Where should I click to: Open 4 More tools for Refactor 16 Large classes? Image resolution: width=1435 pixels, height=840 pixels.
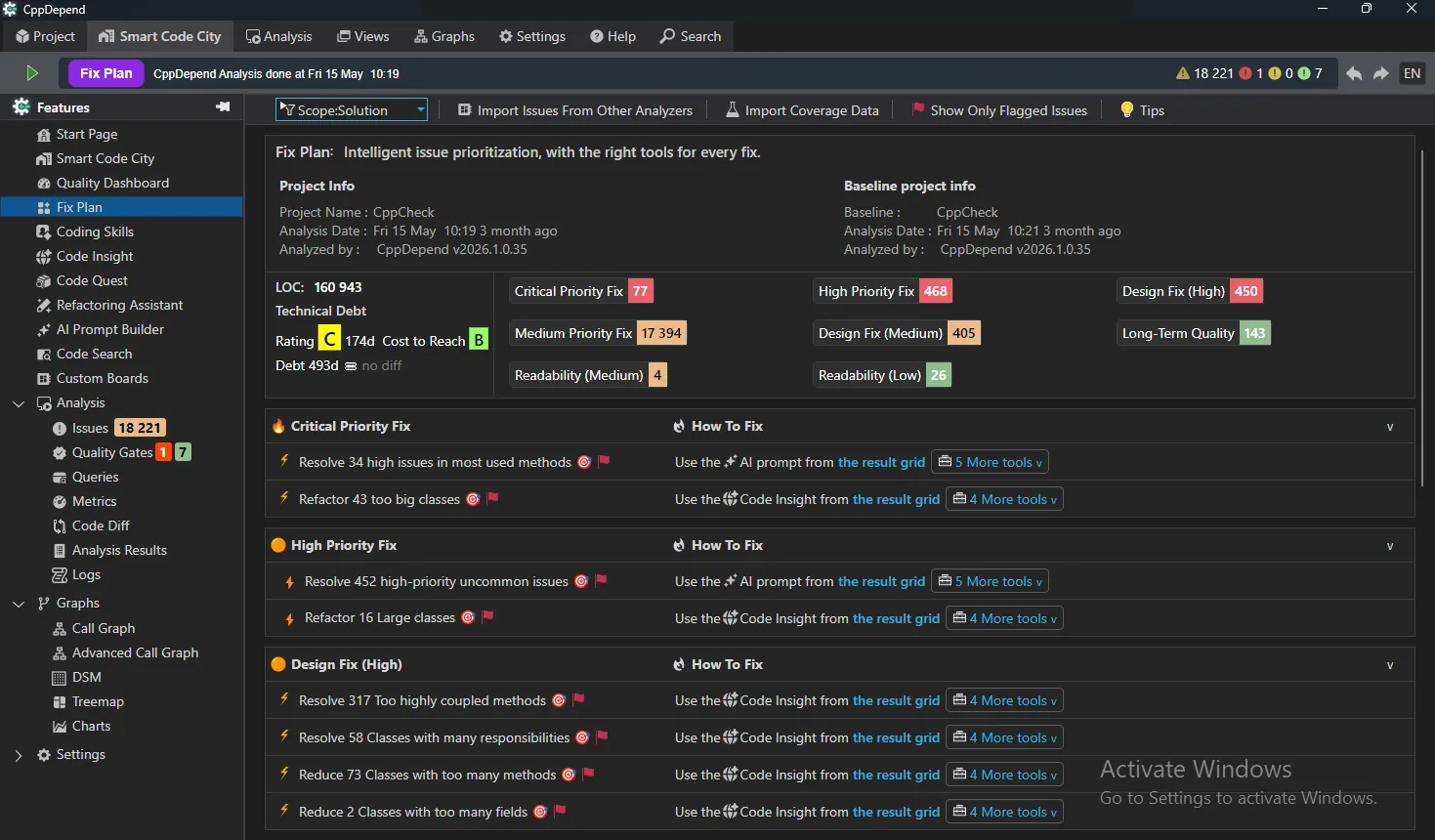pos(1004,618)
